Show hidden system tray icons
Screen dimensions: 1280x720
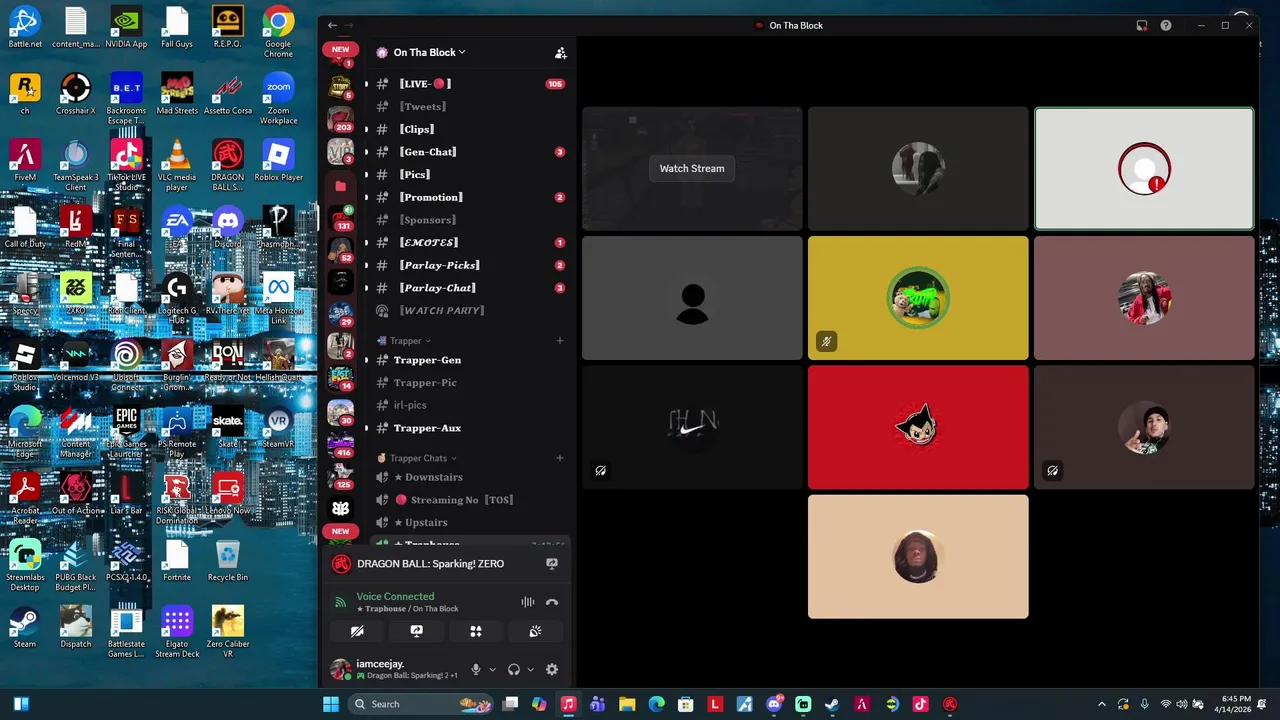[x=1102, y=704]
